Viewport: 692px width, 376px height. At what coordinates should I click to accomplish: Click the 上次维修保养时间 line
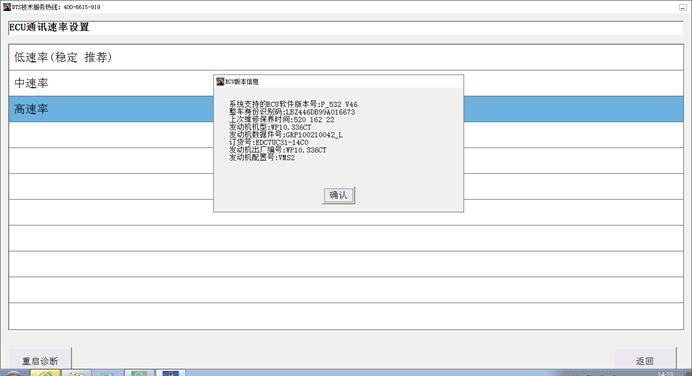click(x=282, y=120)
